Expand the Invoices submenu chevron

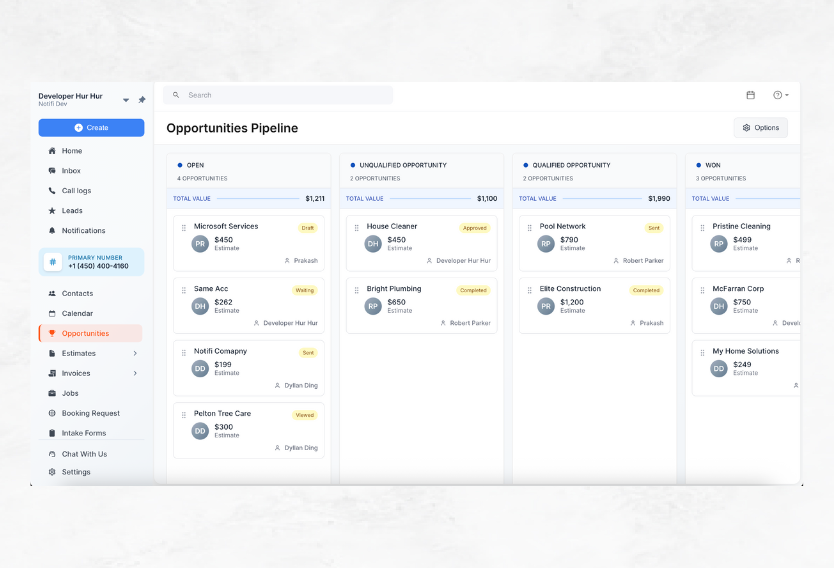point(135,373)
